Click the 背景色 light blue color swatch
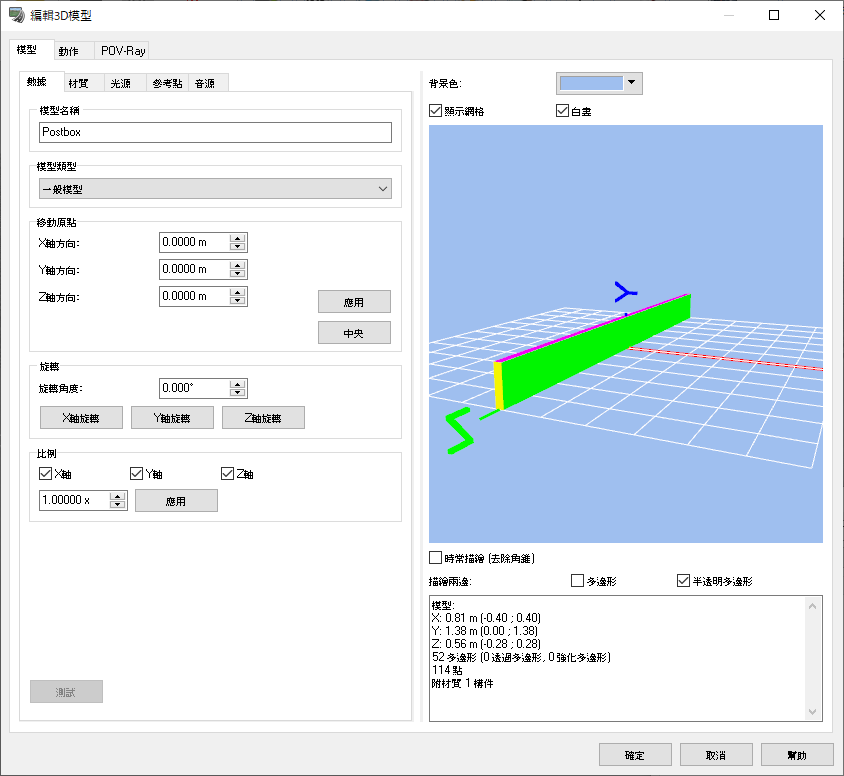The width and height of the screenshot is (844, 776). point(591,83)
